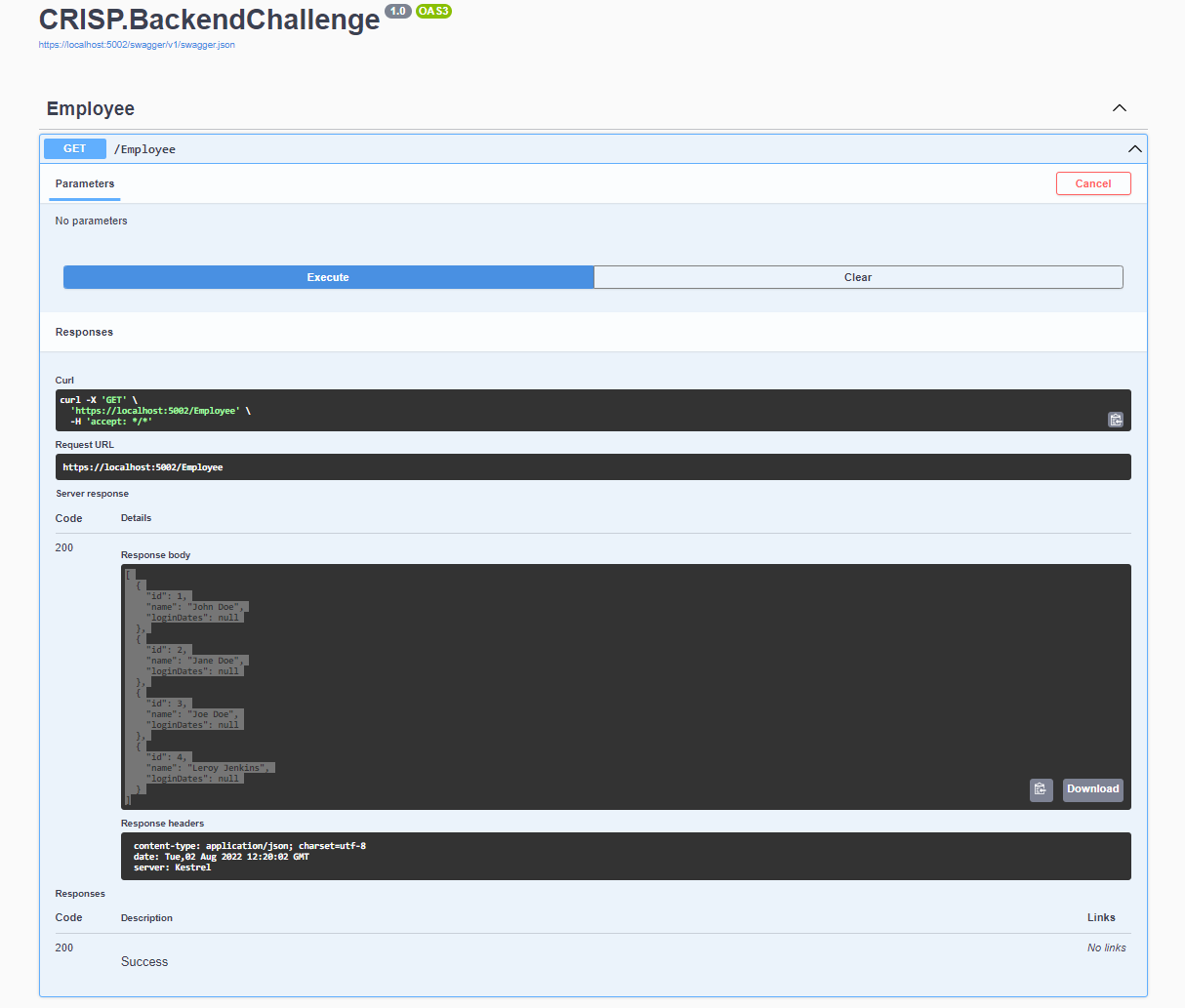Click the content-type response header line
This screenshot has height=1008, width=1185.
[250, 846]
